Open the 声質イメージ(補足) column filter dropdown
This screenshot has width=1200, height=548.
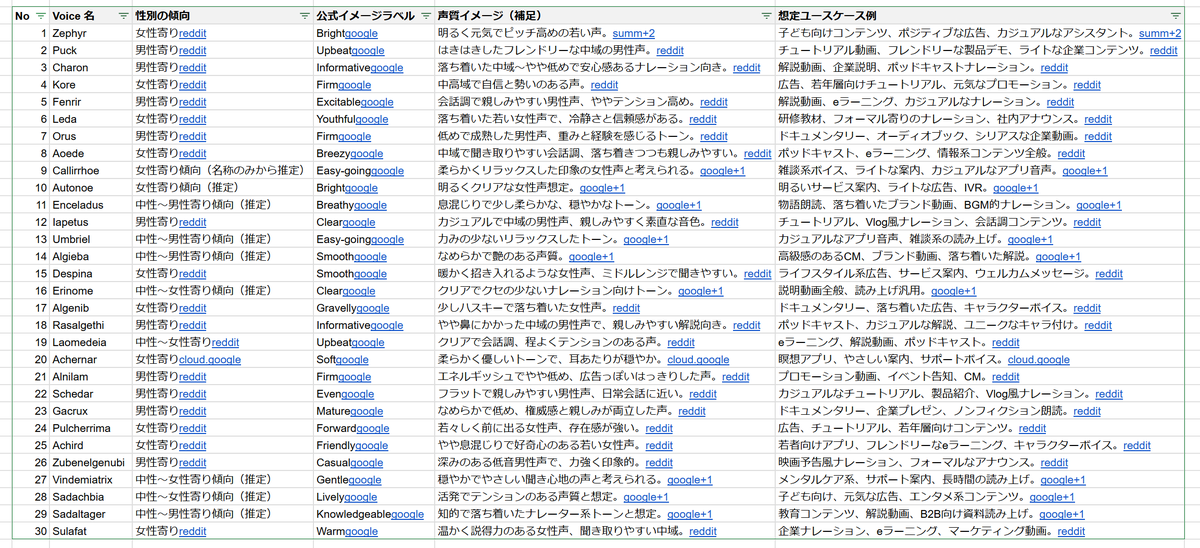tap(766, 16)
